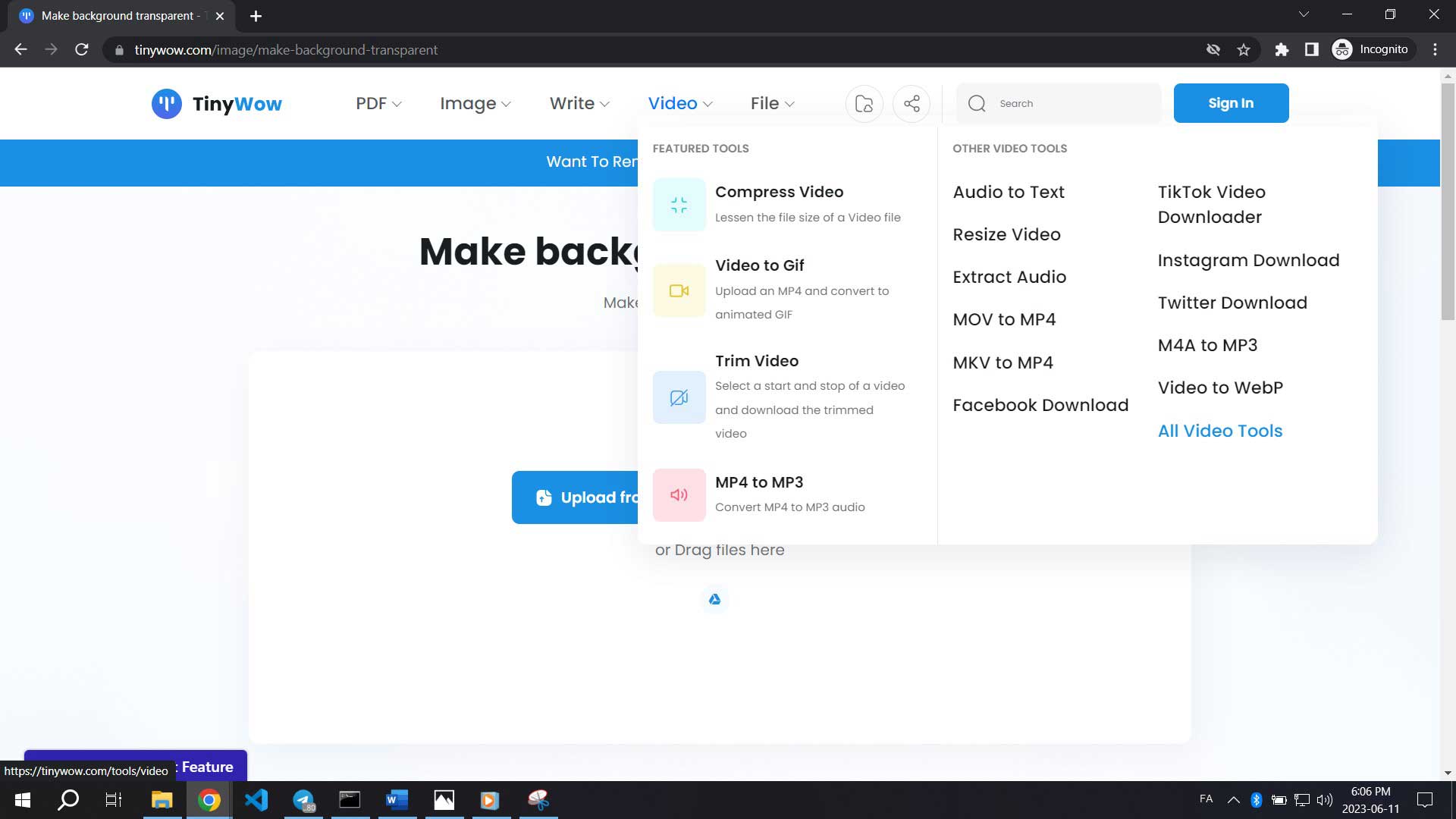The height and width of the screenshot is (819, 1456).
Task: Open the MP4 to MP3 speaker icon
Action: click(679, 495)
